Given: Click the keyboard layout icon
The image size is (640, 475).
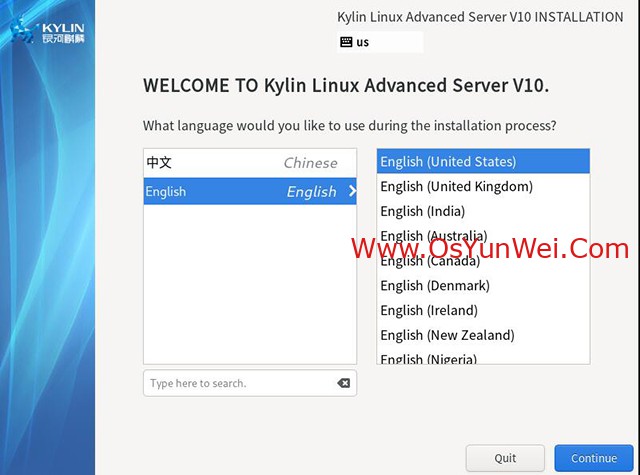Looking at the screenshot, I should click(x=346, y=42).
